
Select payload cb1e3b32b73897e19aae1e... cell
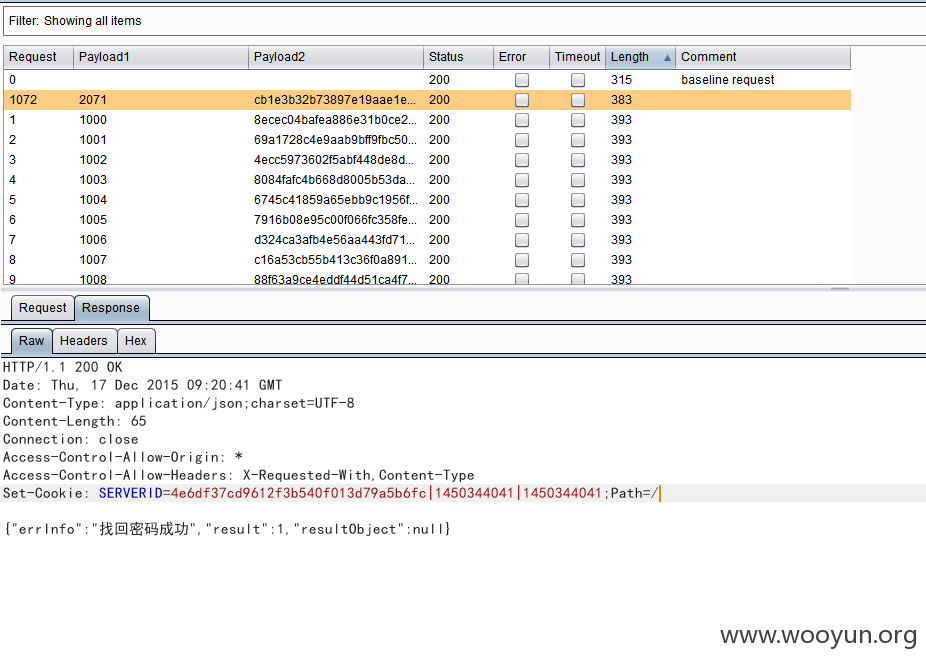(335, 100)
